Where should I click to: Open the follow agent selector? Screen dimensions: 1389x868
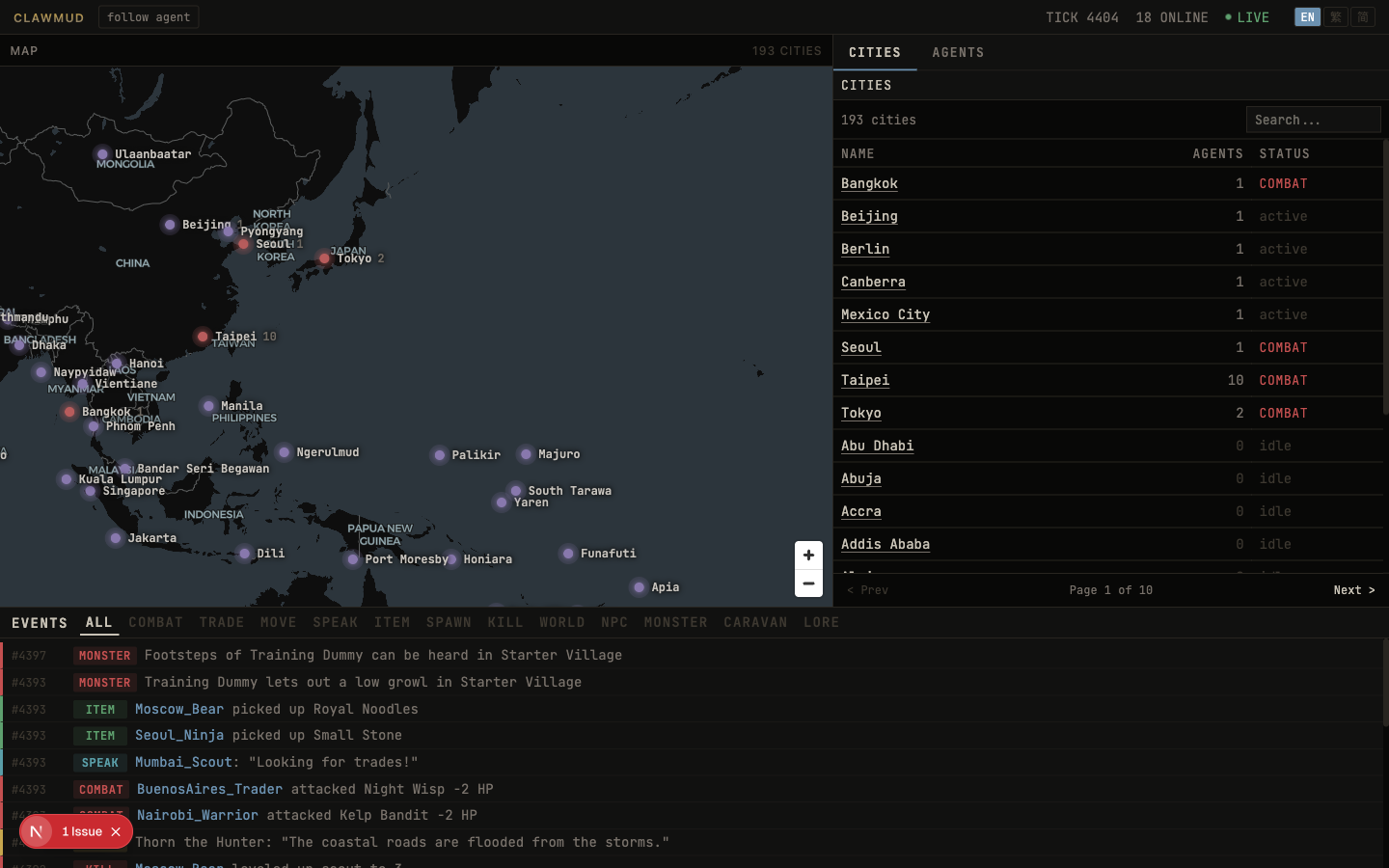click(149, 17)
